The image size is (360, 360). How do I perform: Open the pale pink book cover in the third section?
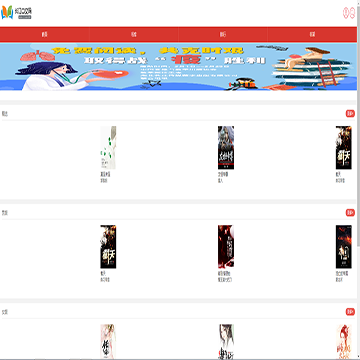pyautogui.click(x=108, y=342)
